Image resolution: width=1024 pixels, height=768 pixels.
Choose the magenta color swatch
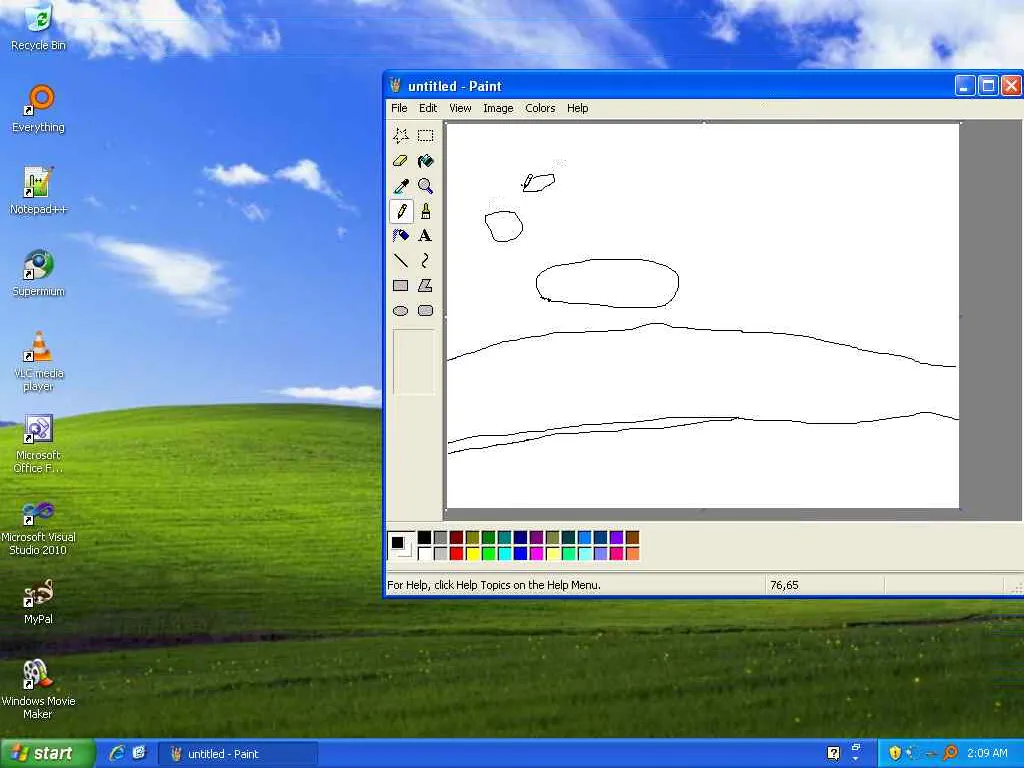point(537,554)
